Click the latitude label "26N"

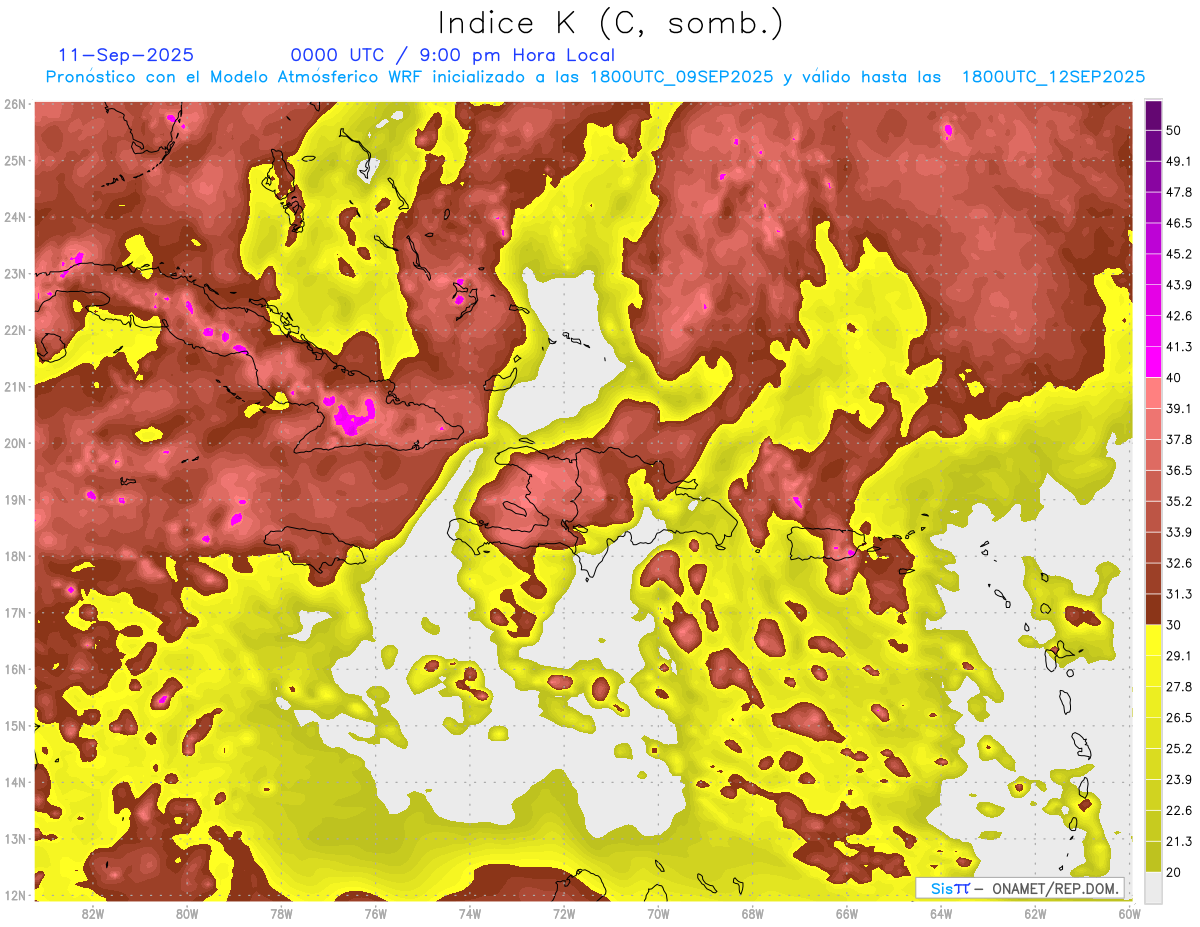click(15, 104)
